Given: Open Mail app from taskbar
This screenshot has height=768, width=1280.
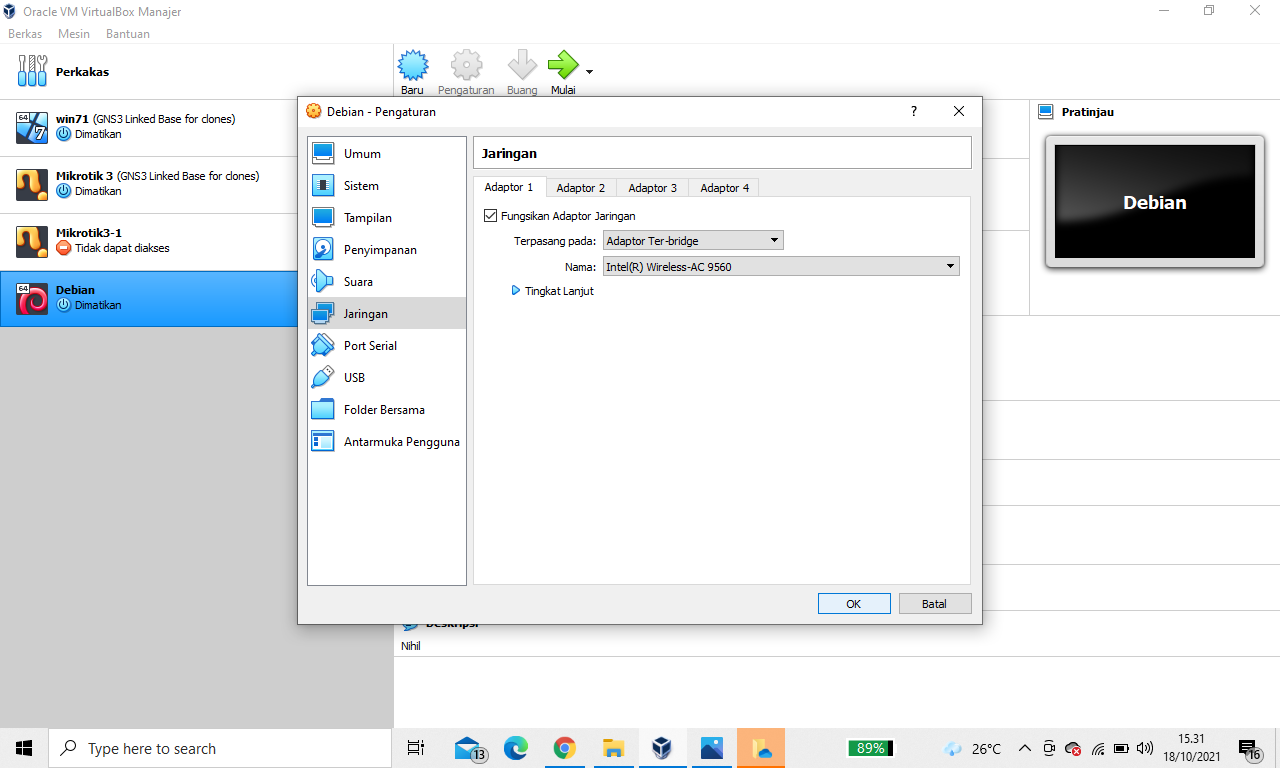Looking at the screenshot, I should (x=468, y=748).
